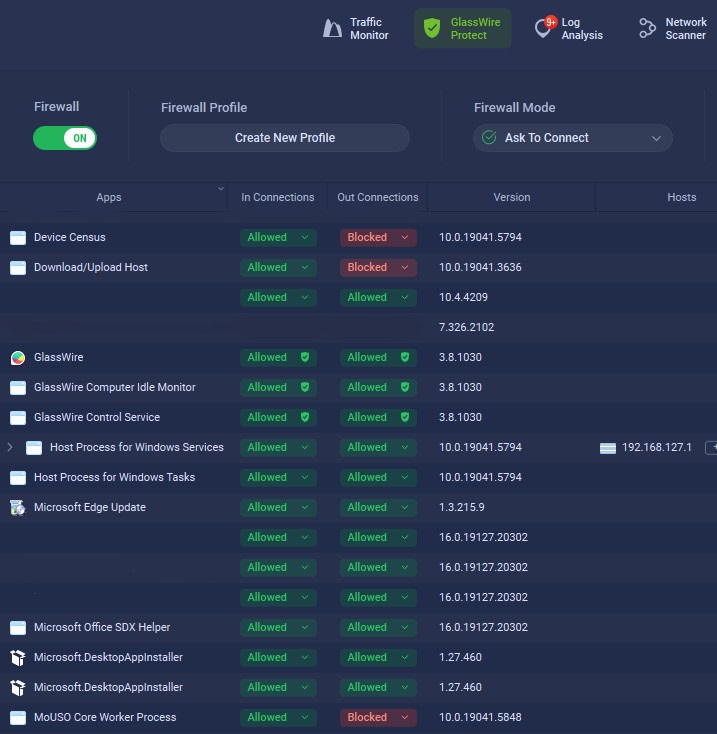This screenshot has height=734, width=717.
Task: Click the GlassWire Protect shield icon
Action: pos(432,29)
